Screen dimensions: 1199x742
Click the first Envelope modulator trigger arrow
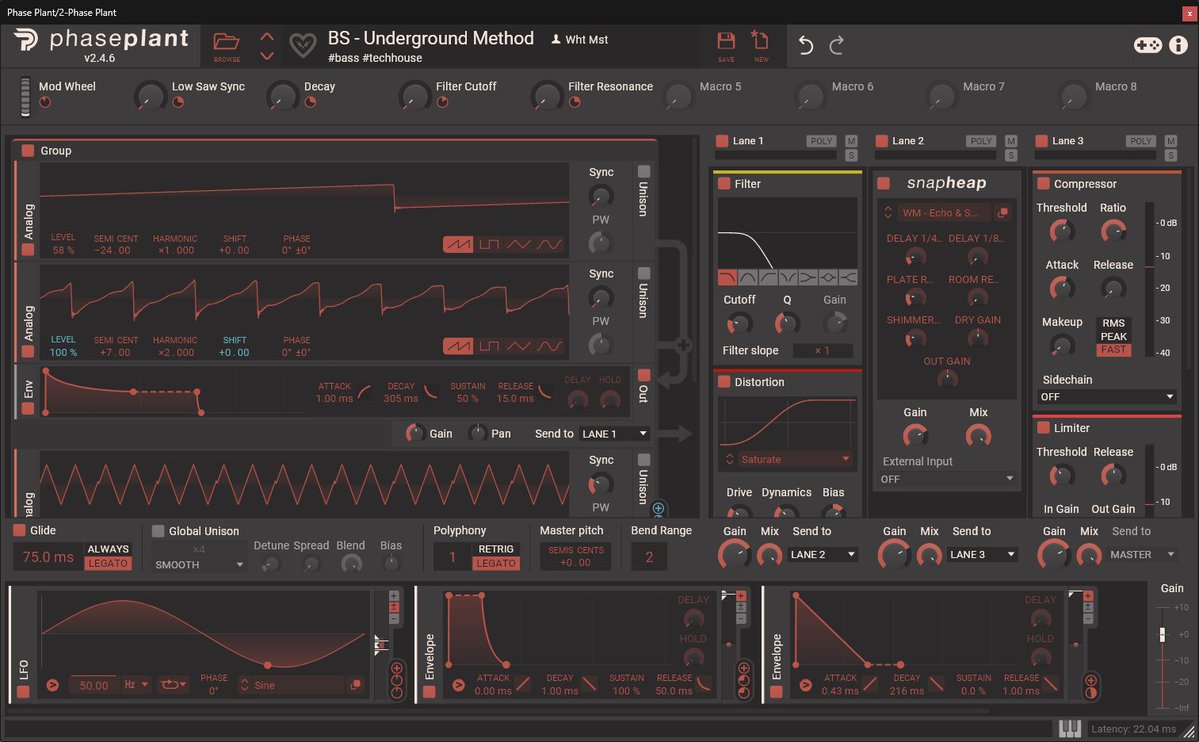[458, 685]
